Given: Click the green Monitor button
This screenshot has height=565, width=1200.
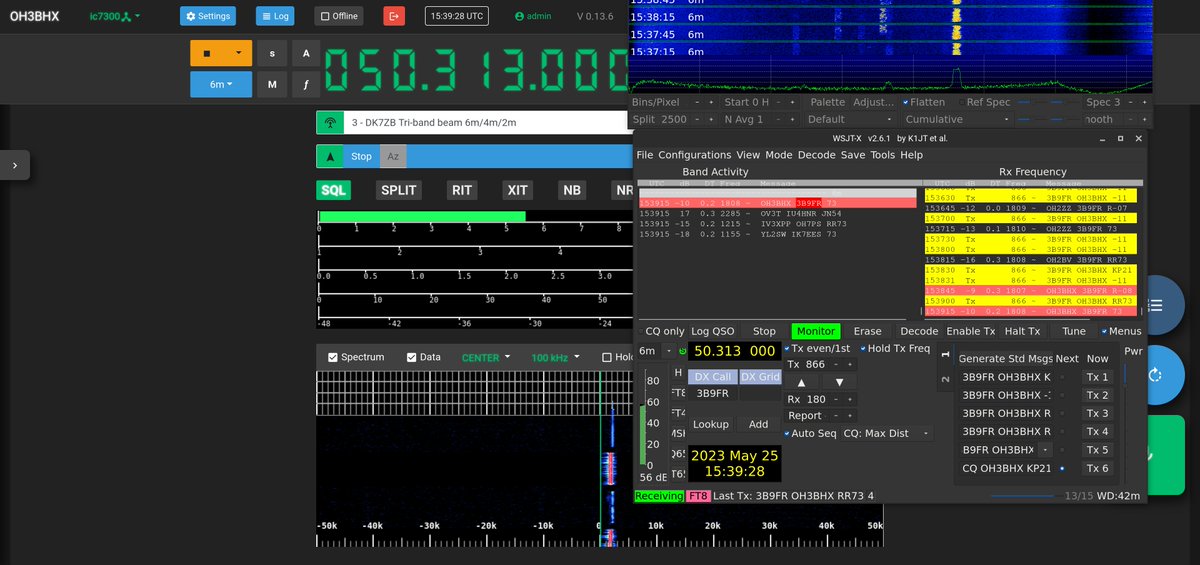Looking at the screenshot, I should pyautogui.click(x=816, y=331).
